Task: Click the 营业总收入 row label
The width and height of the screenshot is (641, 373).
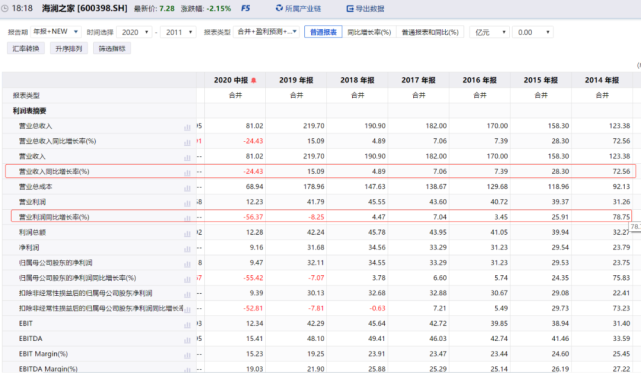Action: click(x=36, y=126)
